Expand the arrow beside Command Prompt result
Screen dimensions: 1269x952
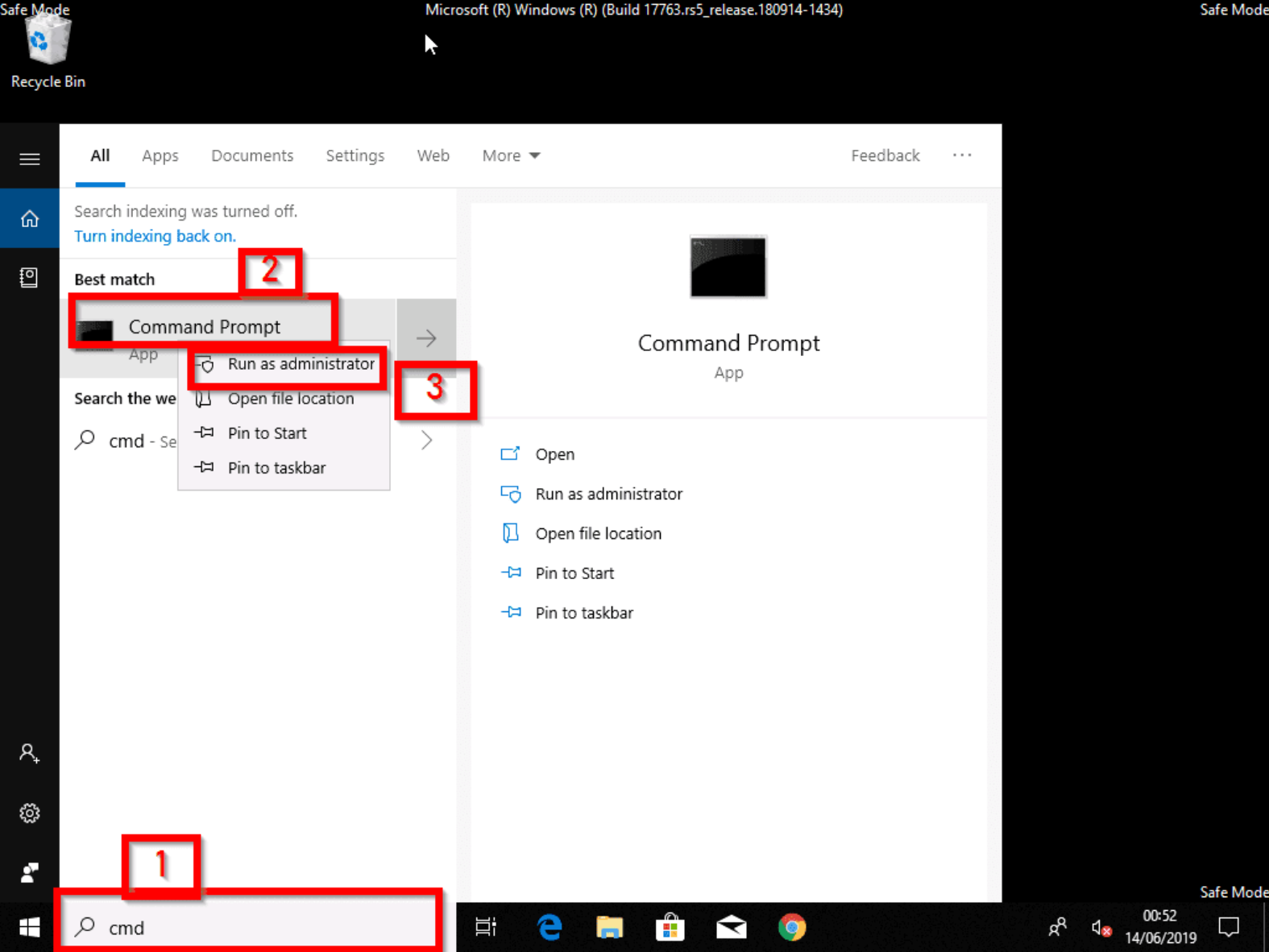(426, 337)
